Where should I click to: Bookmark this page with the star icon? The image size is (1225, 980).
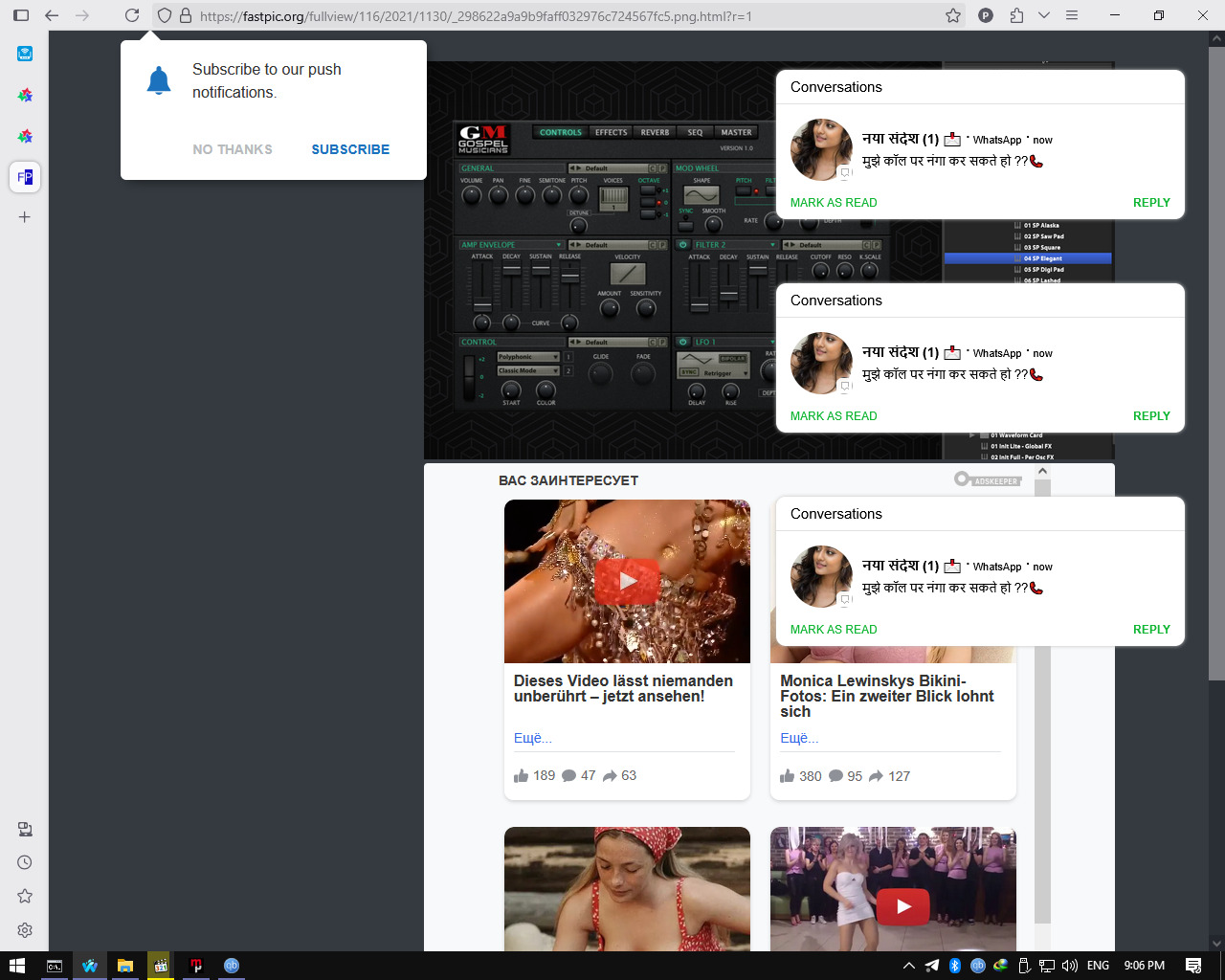[x=953, y=15]
